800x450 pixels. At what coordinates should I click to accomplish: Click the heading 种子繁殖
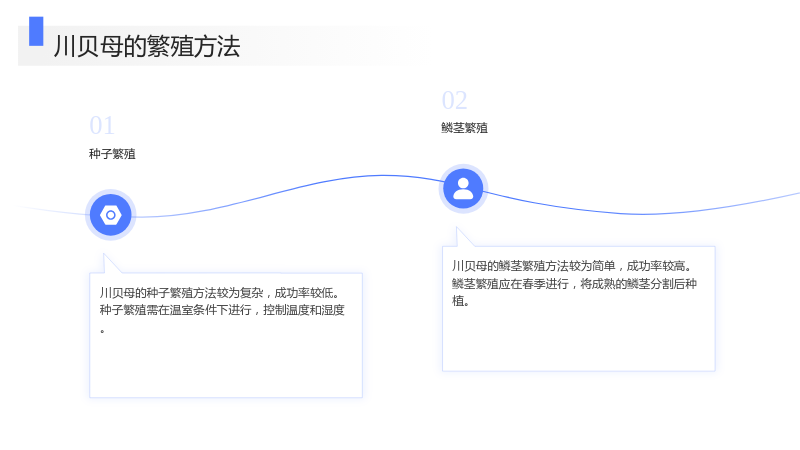112,154
